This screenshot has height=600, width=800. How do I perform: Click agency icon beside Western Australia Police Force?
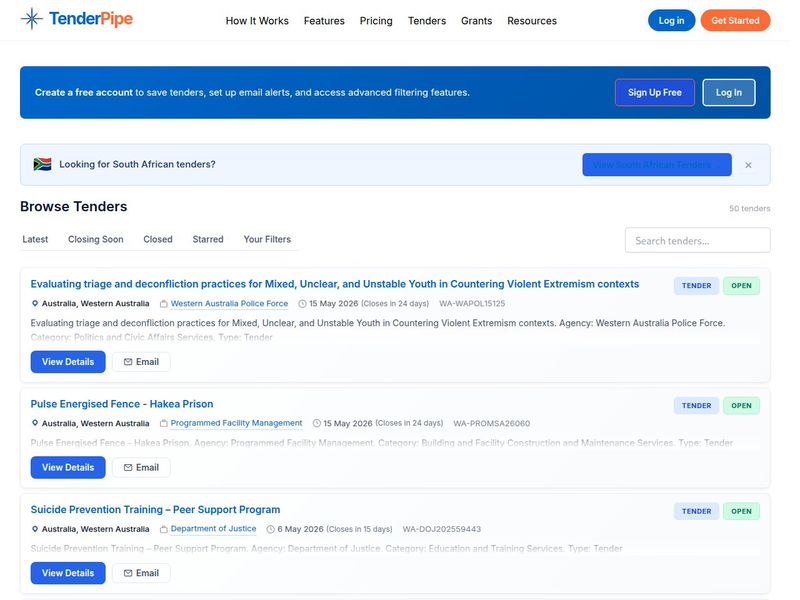click(x=164, y=304)
